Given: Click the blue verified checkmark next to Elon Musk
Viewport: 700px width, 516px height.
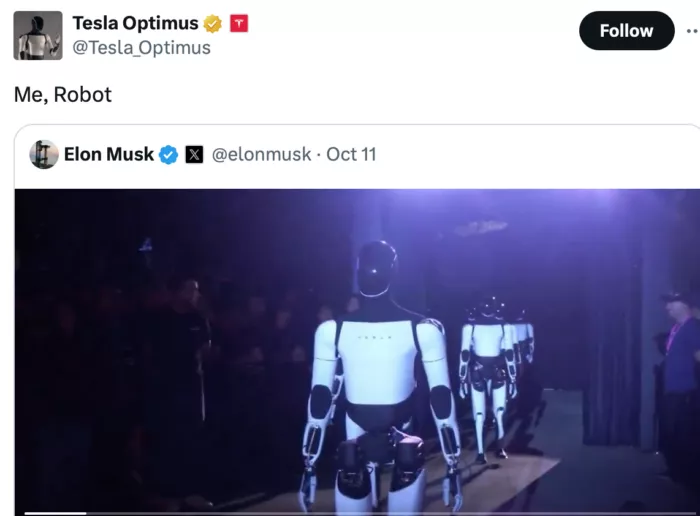Looking at the screenshot, I should coord(169,155).
